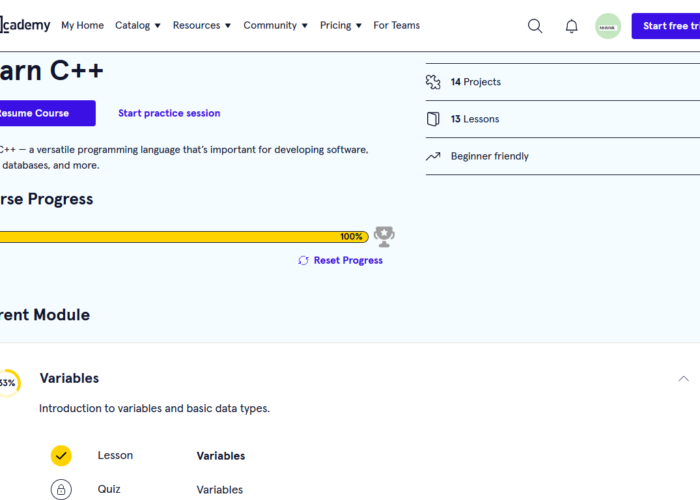Click the puzzle icon next to Projects
Viewport: 700px width, 500px height.
[x=433, y=82]
